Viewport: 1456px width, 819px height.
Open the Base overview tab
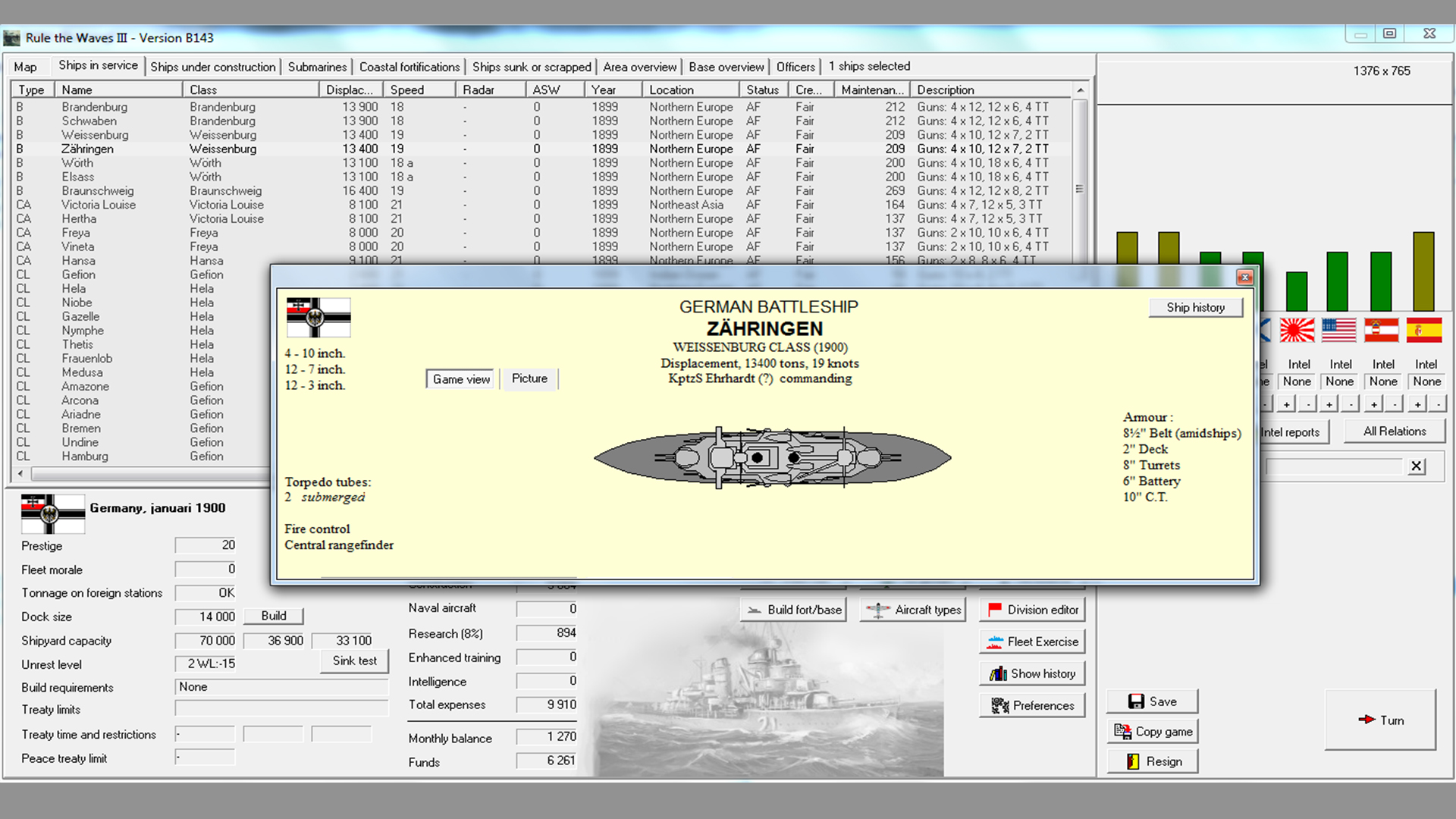(726, 67)
